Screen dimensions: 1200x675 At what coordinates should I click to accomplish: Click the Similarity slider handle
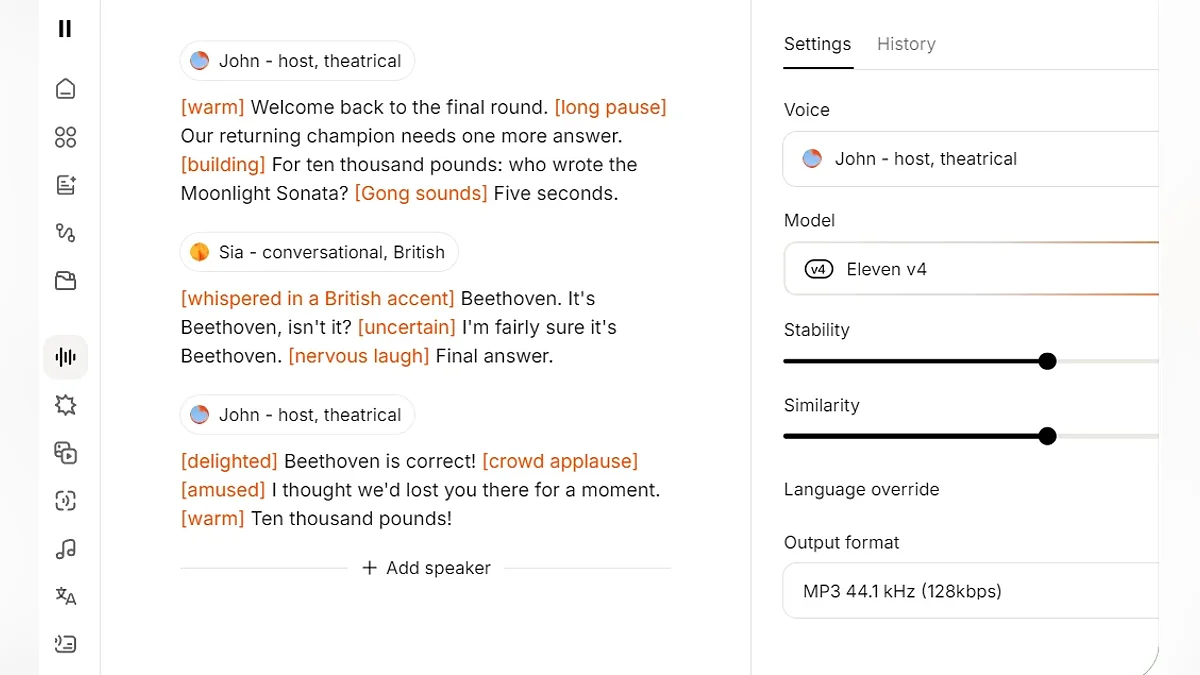1047,436
